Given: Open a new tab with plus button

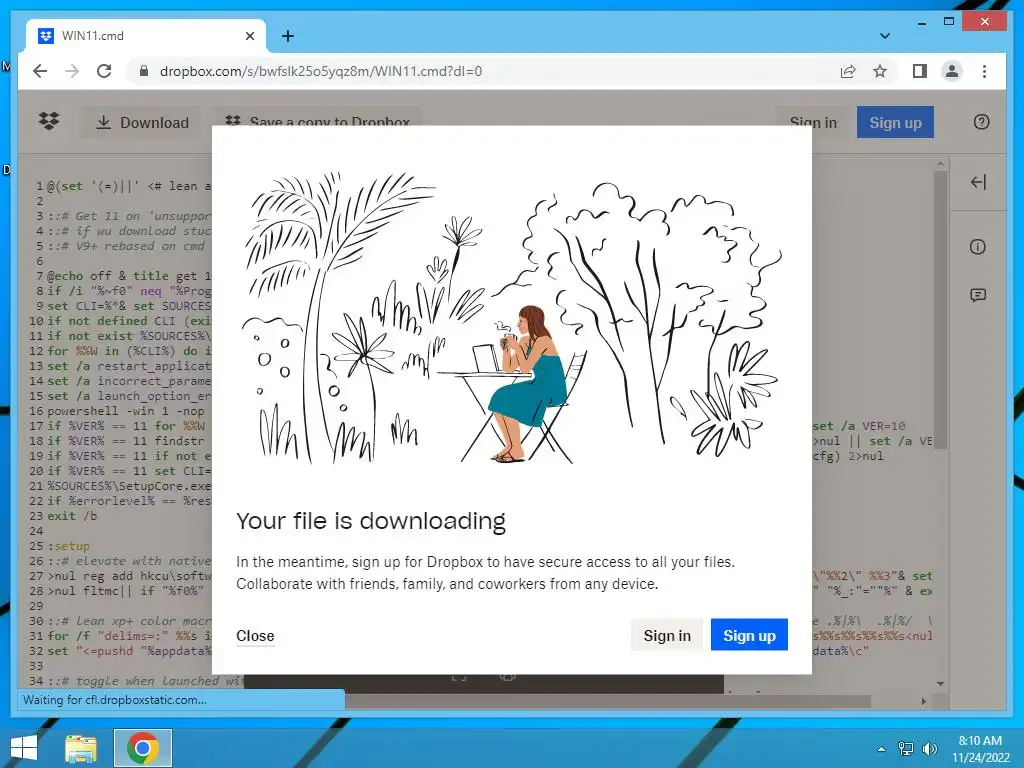Looking at the screenshot, I should (287, 36).
